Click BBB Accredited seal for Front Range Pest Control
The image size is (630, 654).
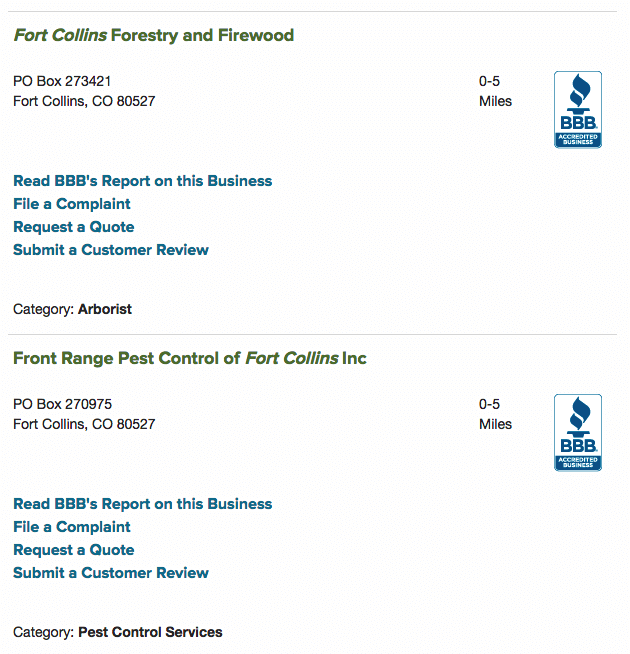578,433
